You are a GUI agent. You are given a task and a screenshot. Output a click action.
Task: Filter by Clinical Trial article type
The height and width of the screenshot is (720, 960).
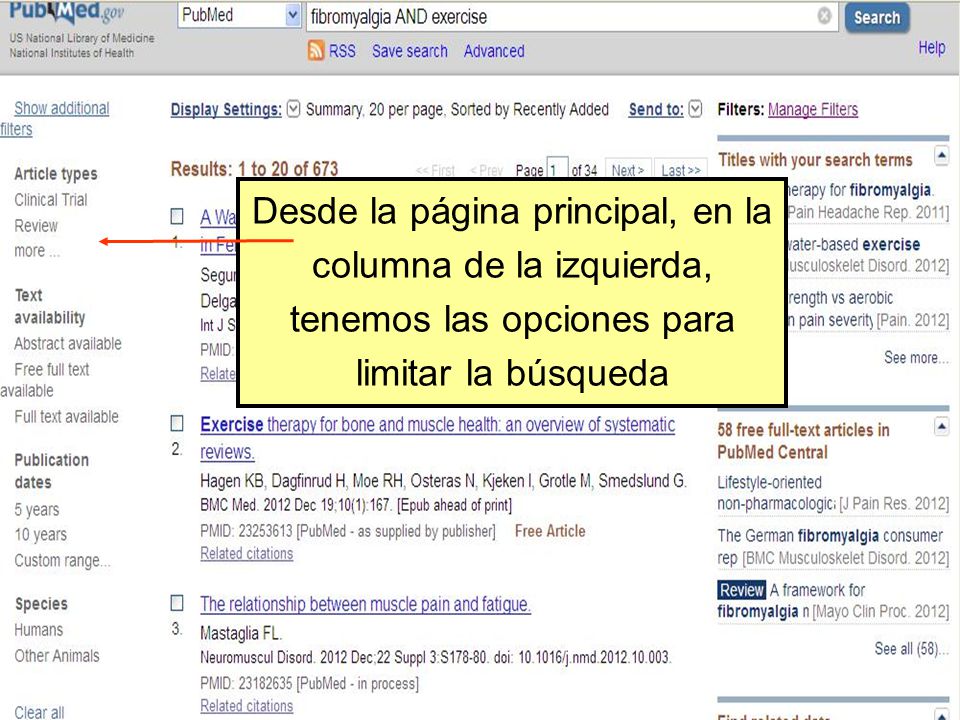pyautogui.click(x=51, y=200)
